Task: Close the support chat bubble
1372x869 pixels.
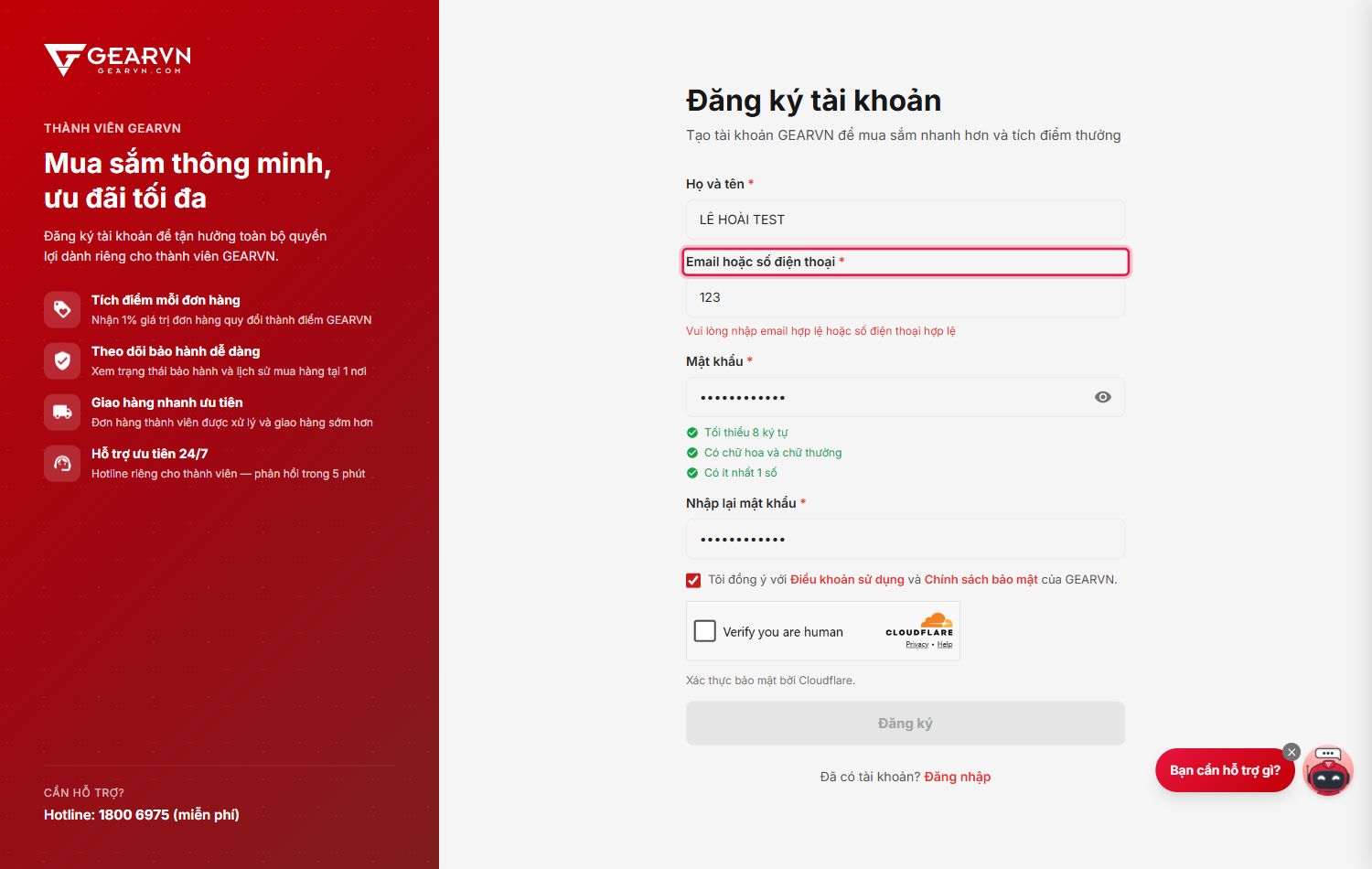Action: click(1292, 752)
